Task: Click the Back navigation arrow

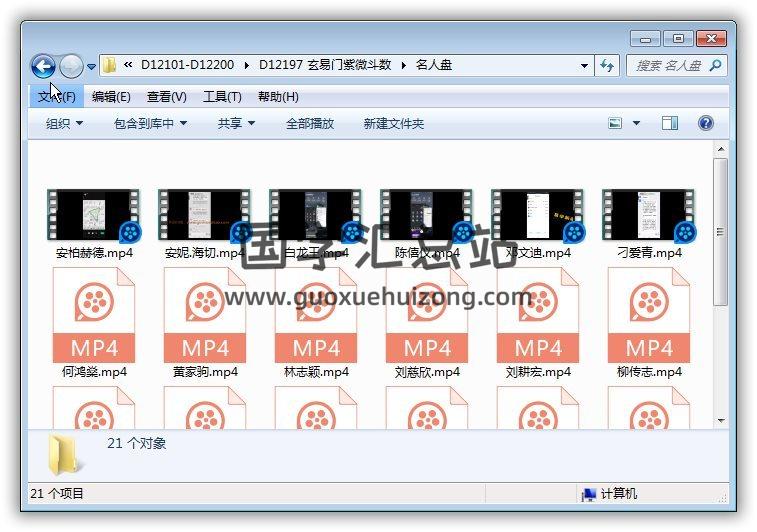Action: coord(43,66)
